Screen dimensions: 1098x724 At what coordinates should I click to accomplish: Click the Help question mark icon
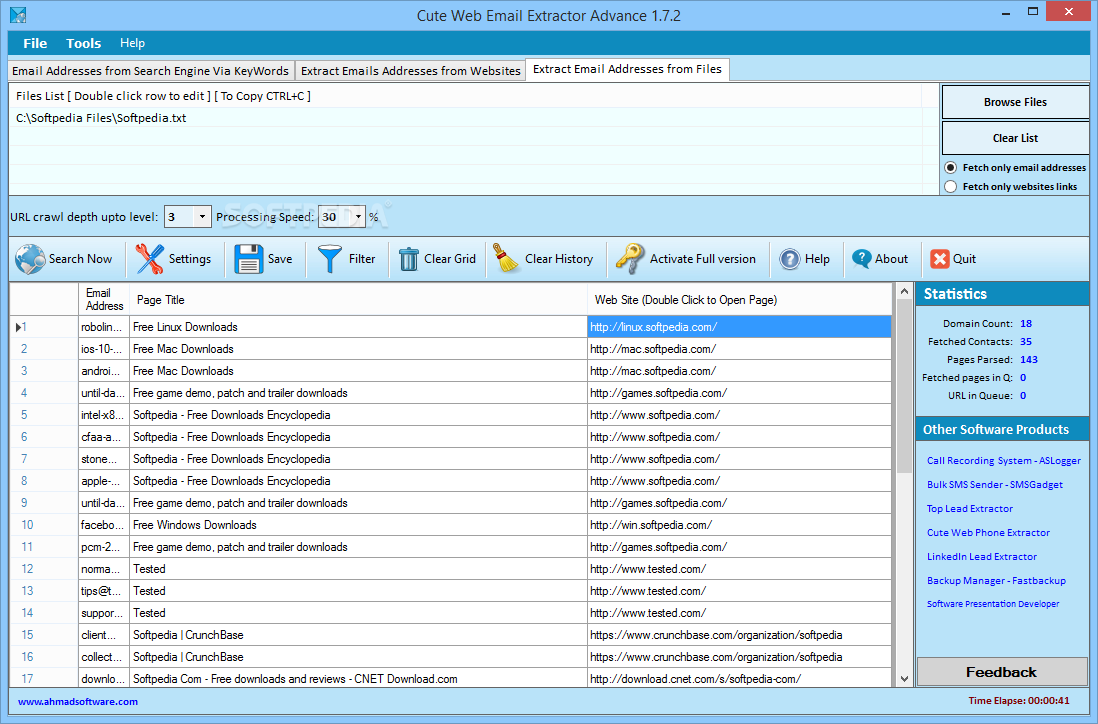coord(790,259)
